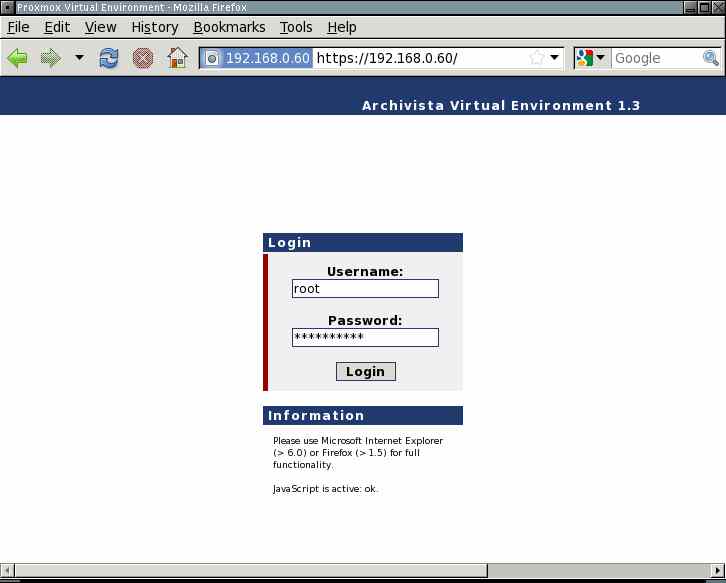Screen dimensions: 726x583
Task: Go back with the green Back arrow
Action: 18,58
